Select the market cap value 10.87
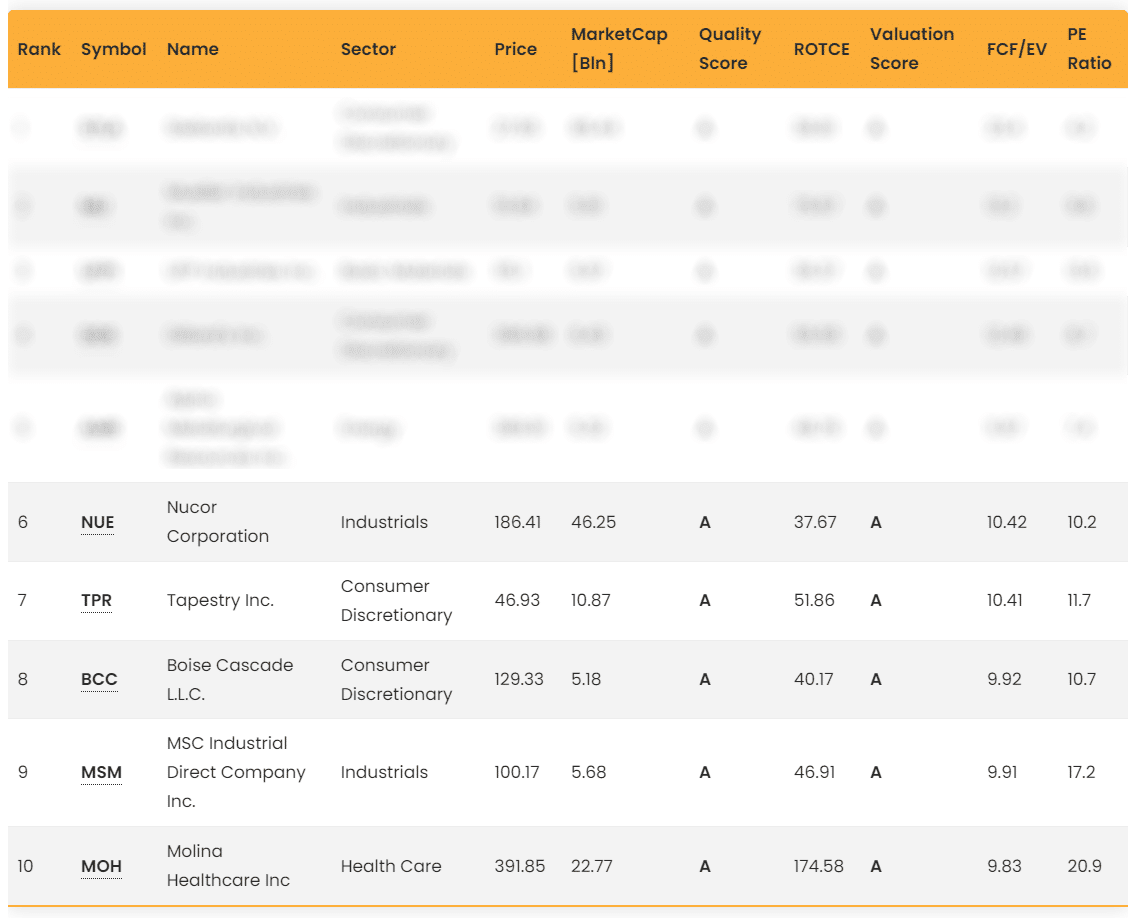Screen dimensions: 1138x918 [x=591, y=601]
